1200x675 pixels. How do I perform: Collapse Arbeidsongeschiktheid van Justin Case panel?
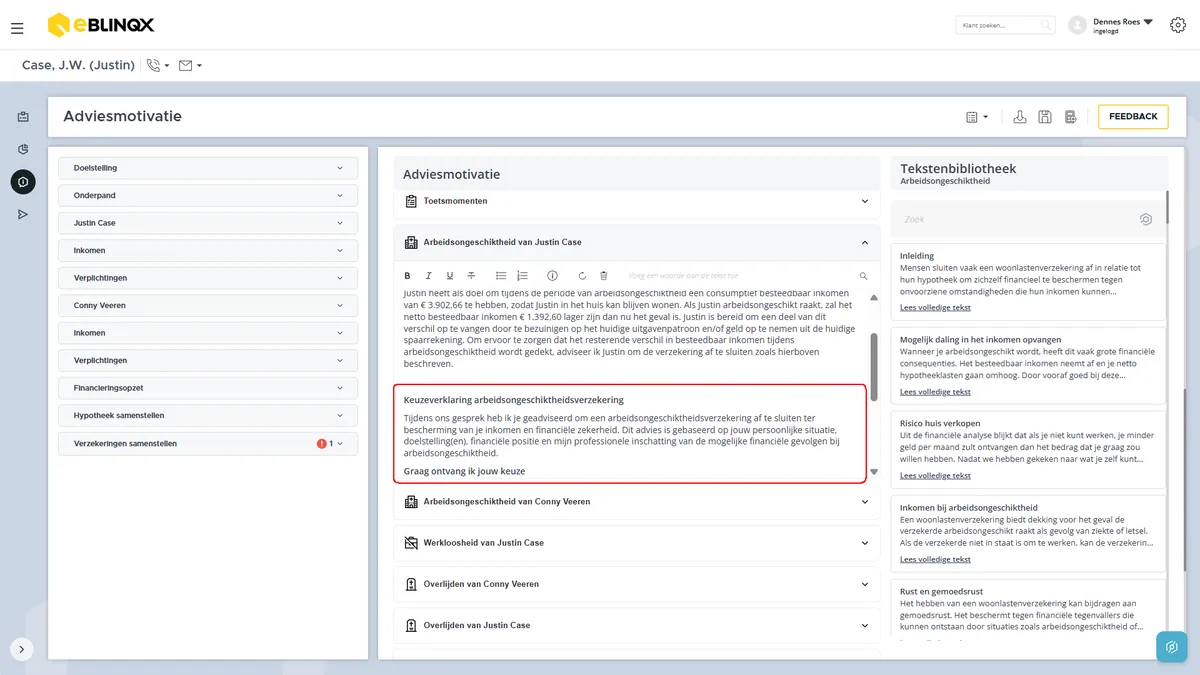[636, 242]
